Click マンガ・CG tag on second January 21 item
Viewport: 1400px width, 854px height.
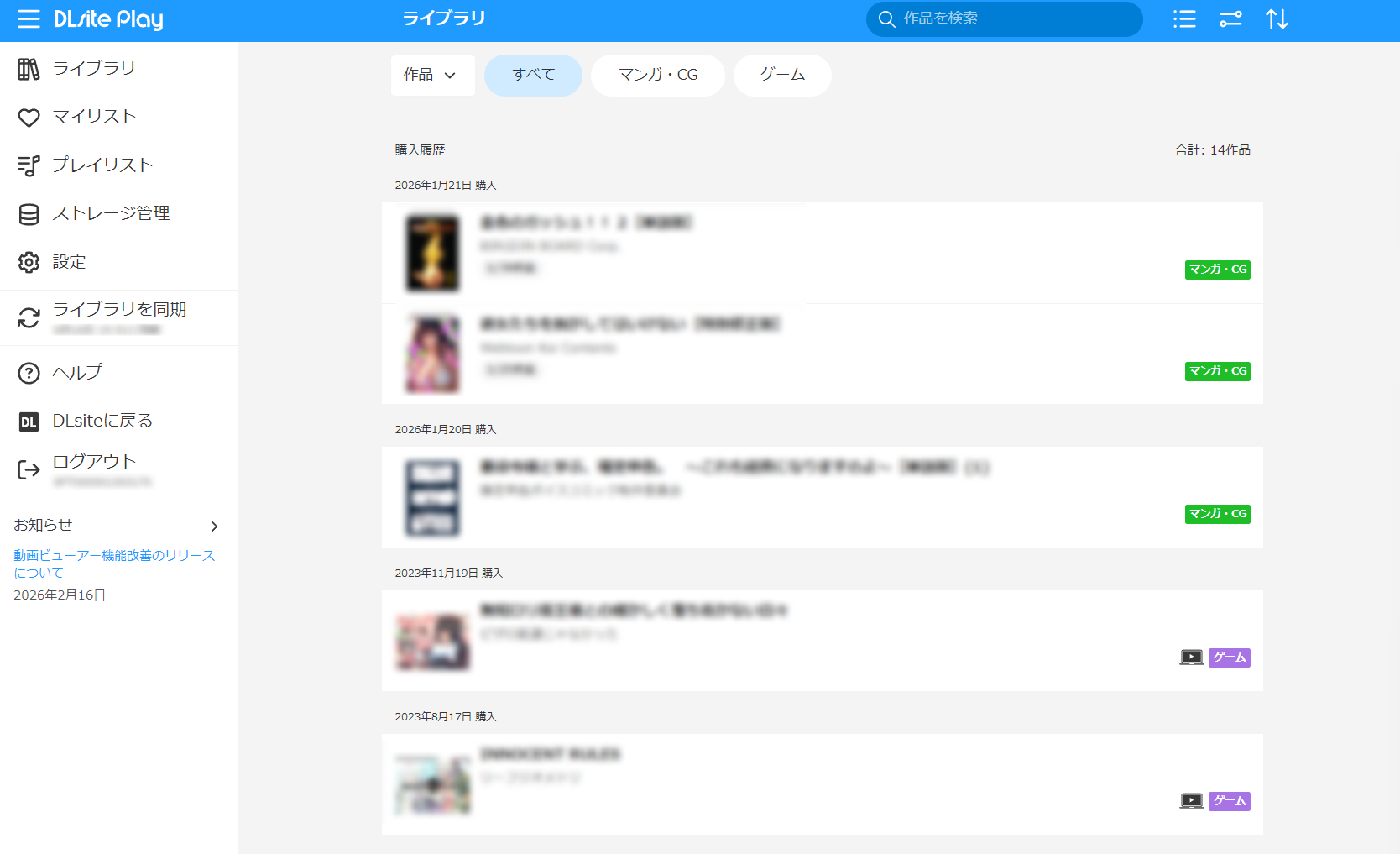[x=1217, y=371]
